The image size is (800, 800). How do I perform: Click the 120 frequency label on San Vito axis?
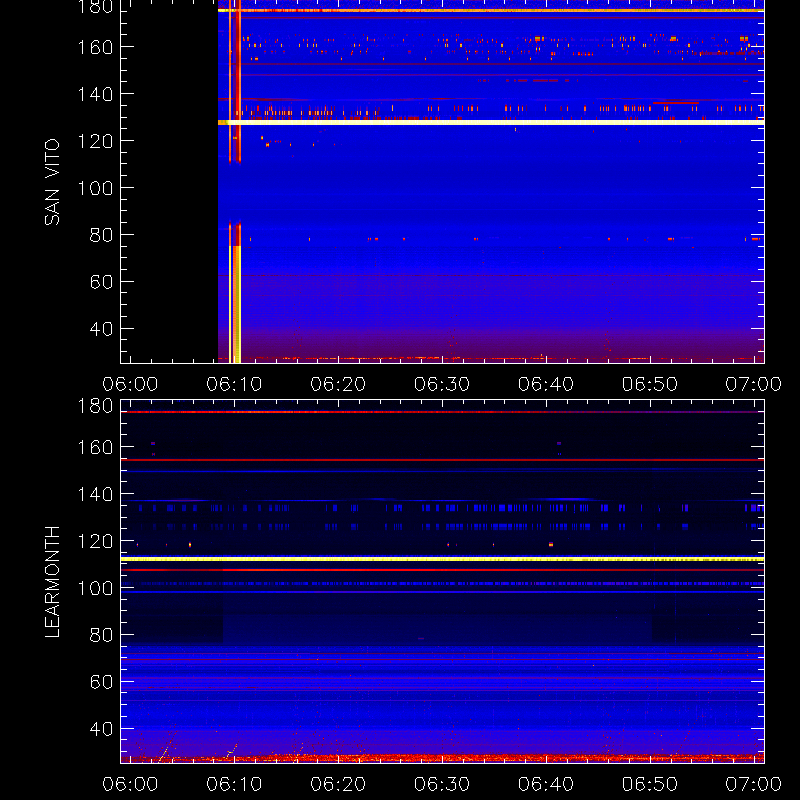pyautogui.click(x=95, y=141)
